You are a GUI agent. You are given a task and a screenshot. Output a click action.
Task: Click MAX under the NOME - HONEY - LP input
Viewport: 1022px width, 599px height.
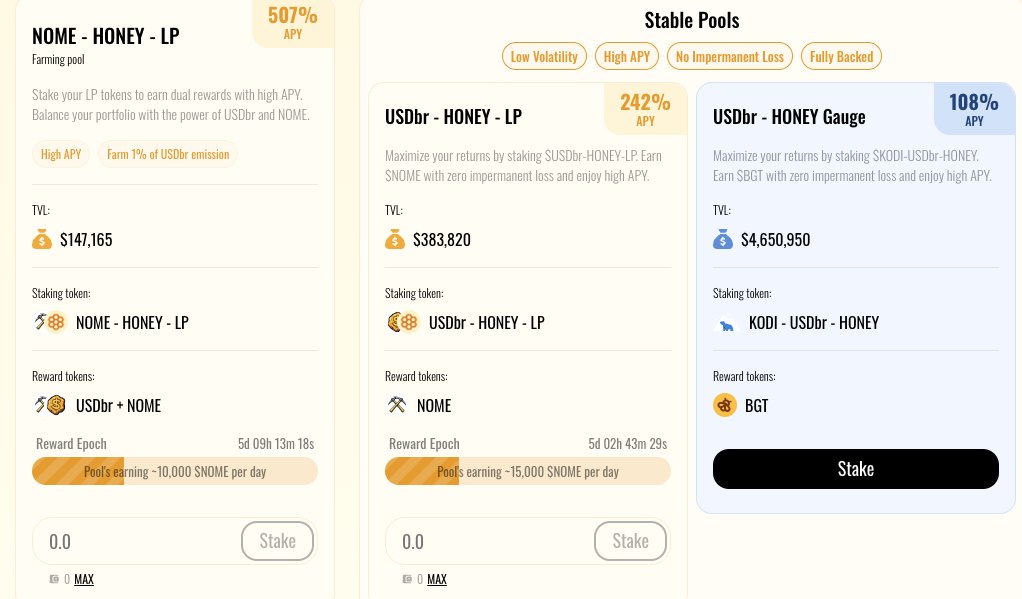tap(84, 579)
